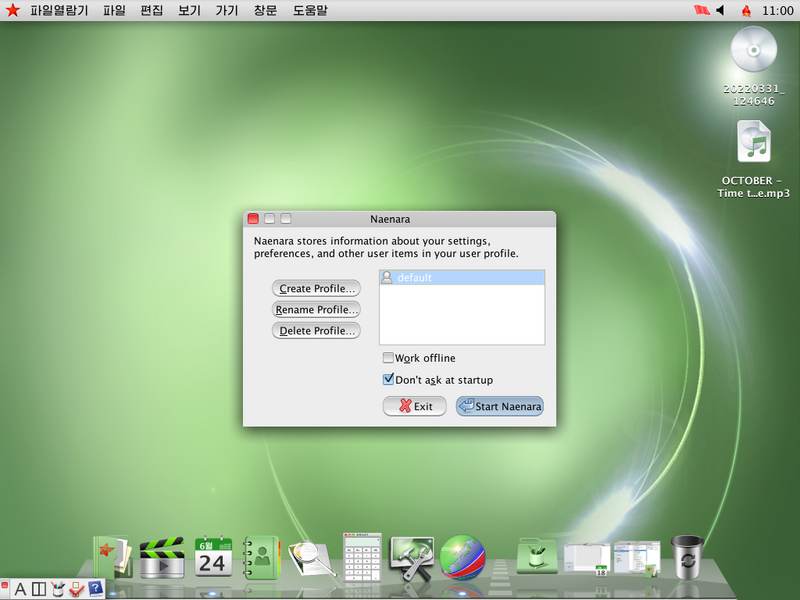
Task: Open the trash bin in dock
Action: pyautogui.click(x=687, y=557)
